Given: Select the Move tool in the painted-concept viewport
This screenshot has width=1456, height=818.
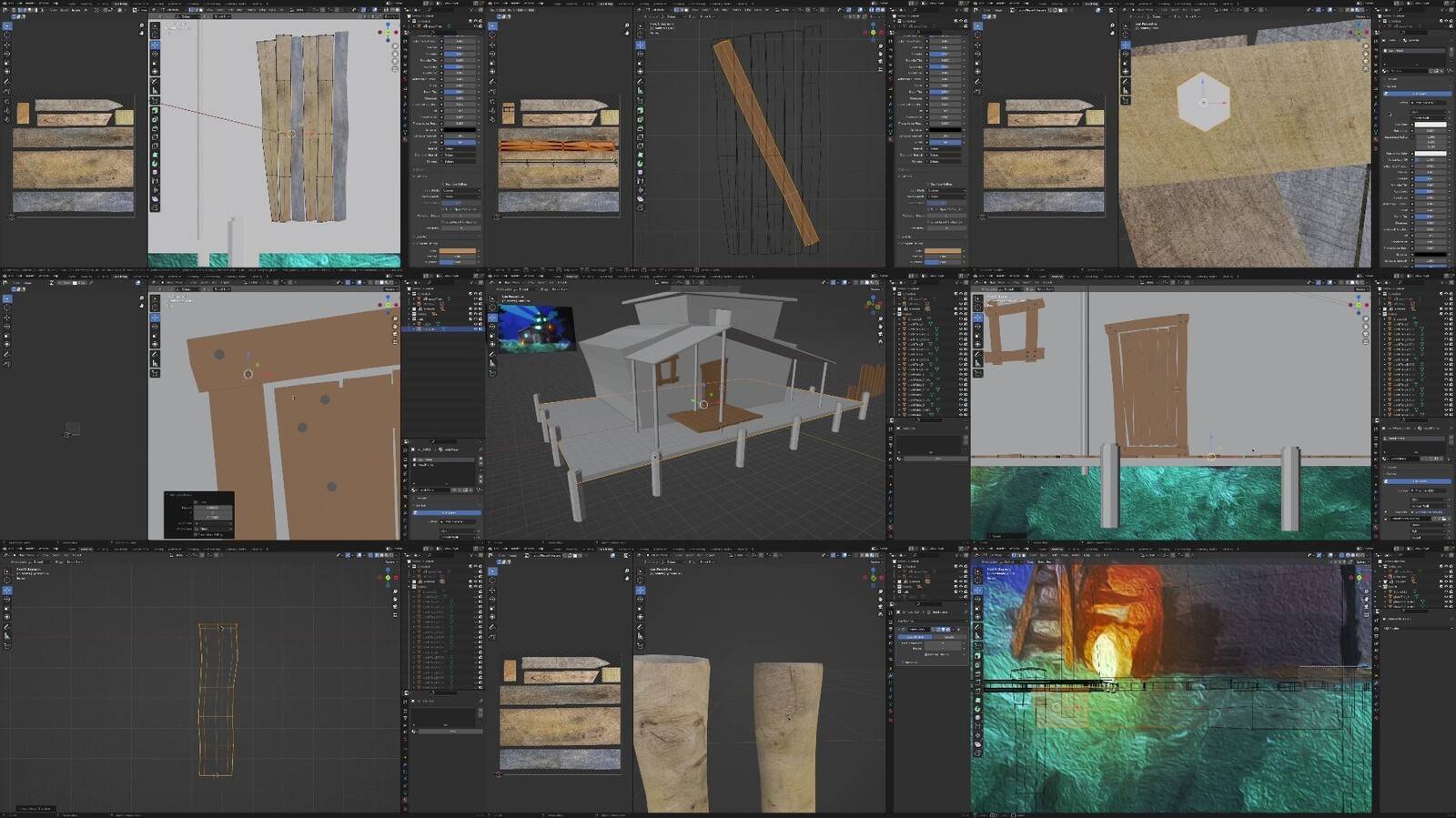Looking at the screenshot, I should [x=977, y=590].
